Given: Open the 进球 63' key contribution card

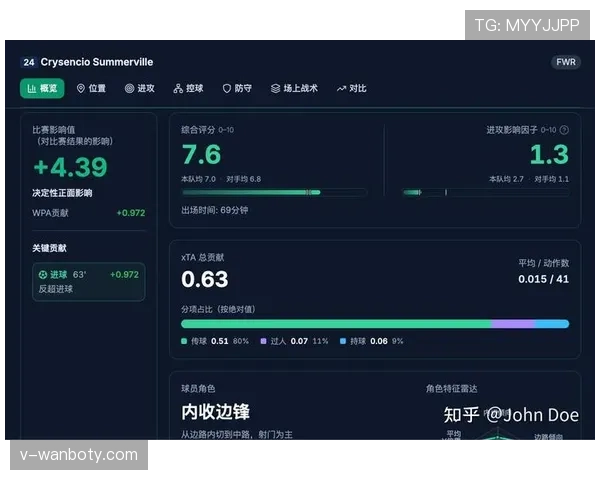Looking at the screenshot, I should [x=89, y=282].
